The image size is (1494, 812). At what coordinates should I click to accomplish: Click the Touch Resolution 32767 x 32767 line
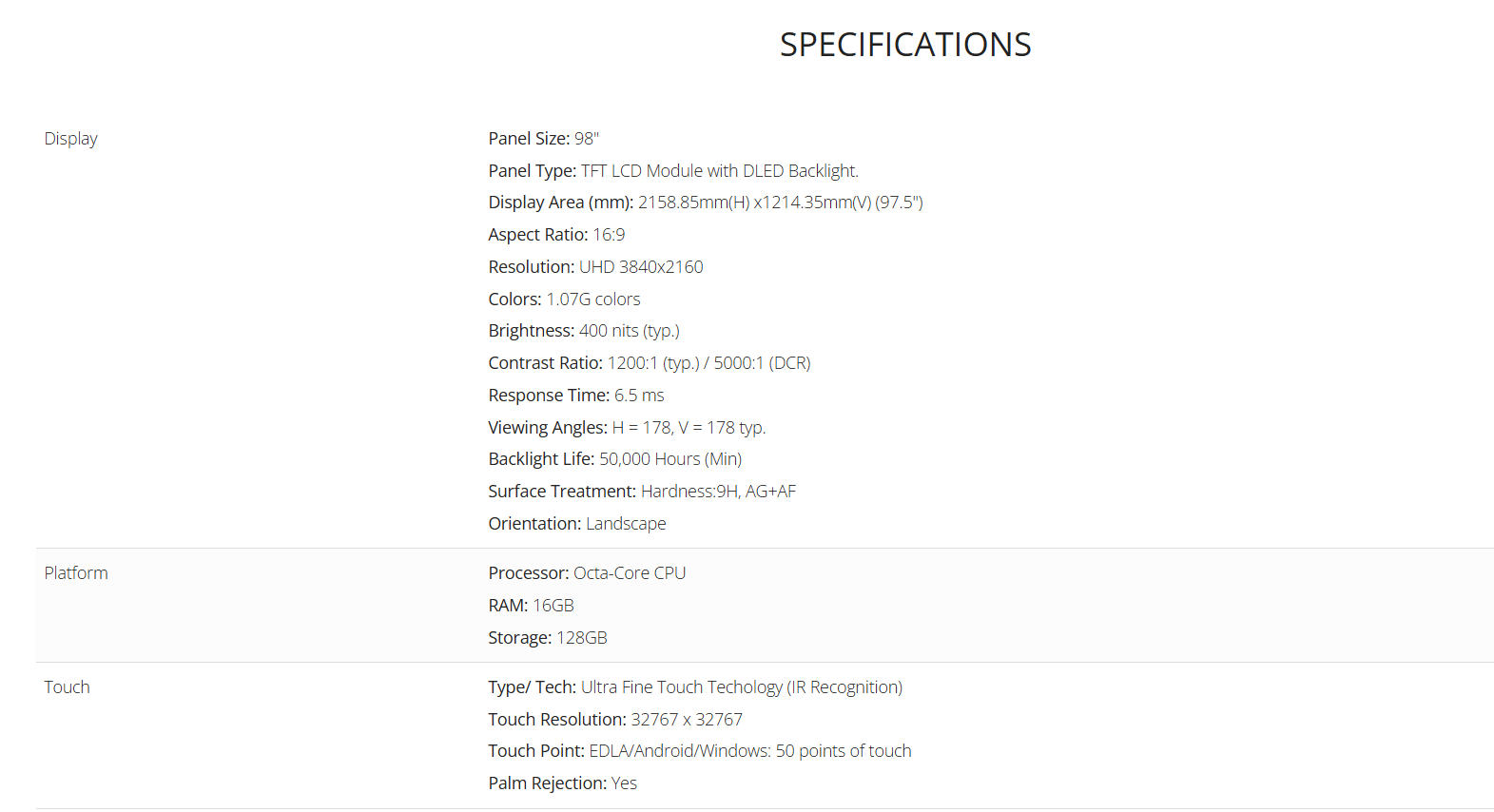(x=614, y=720)
